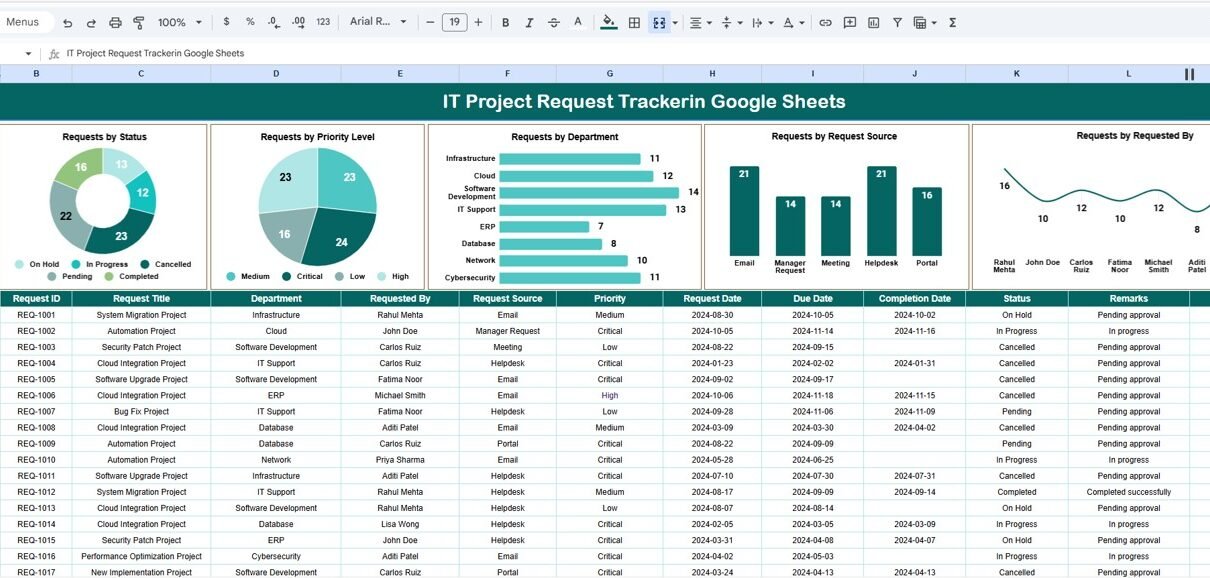Click the Insert chart icon
The height and width of the screenshot is (578, 1210).
click(x=873, y=22)
